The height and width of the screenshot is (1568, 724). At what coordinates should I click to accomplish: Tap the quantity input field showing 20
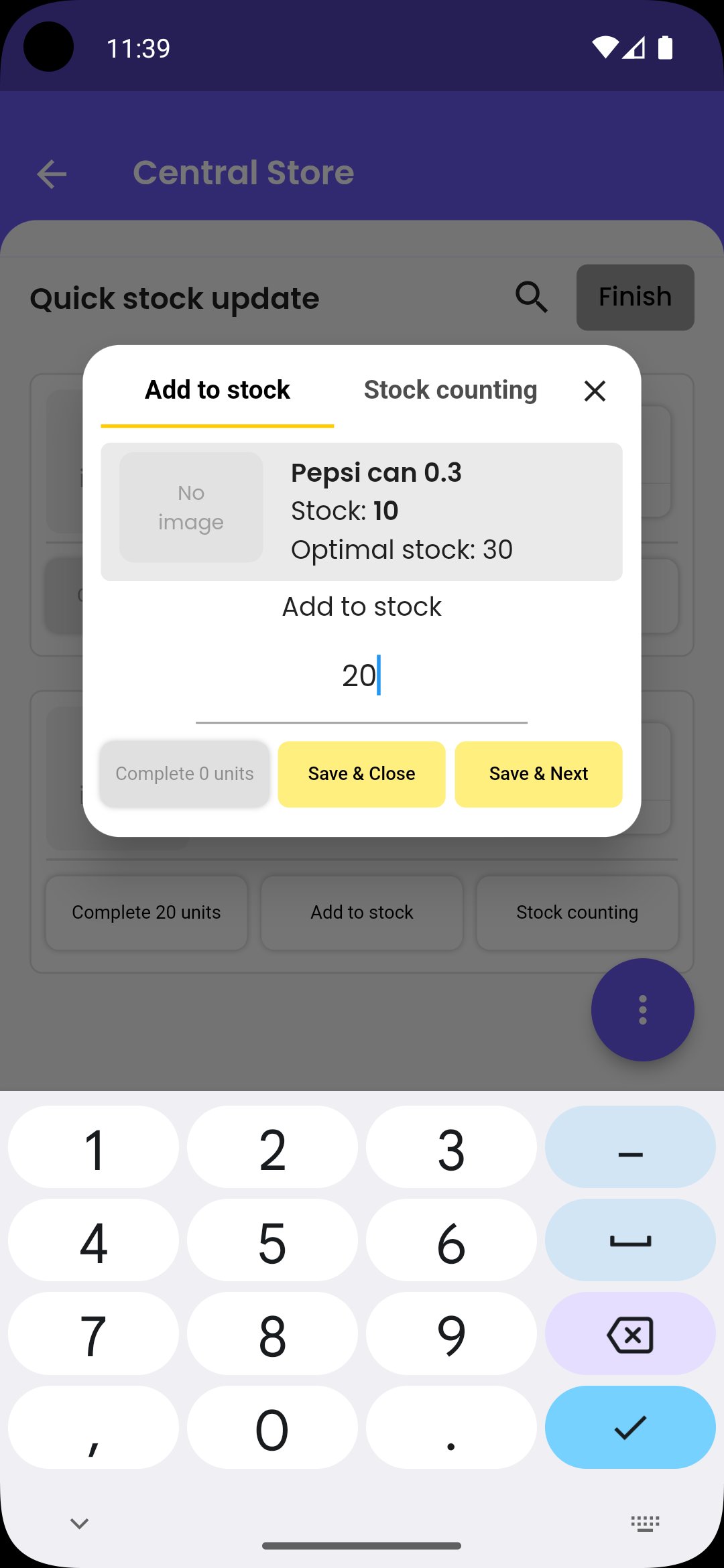[361, 677]
